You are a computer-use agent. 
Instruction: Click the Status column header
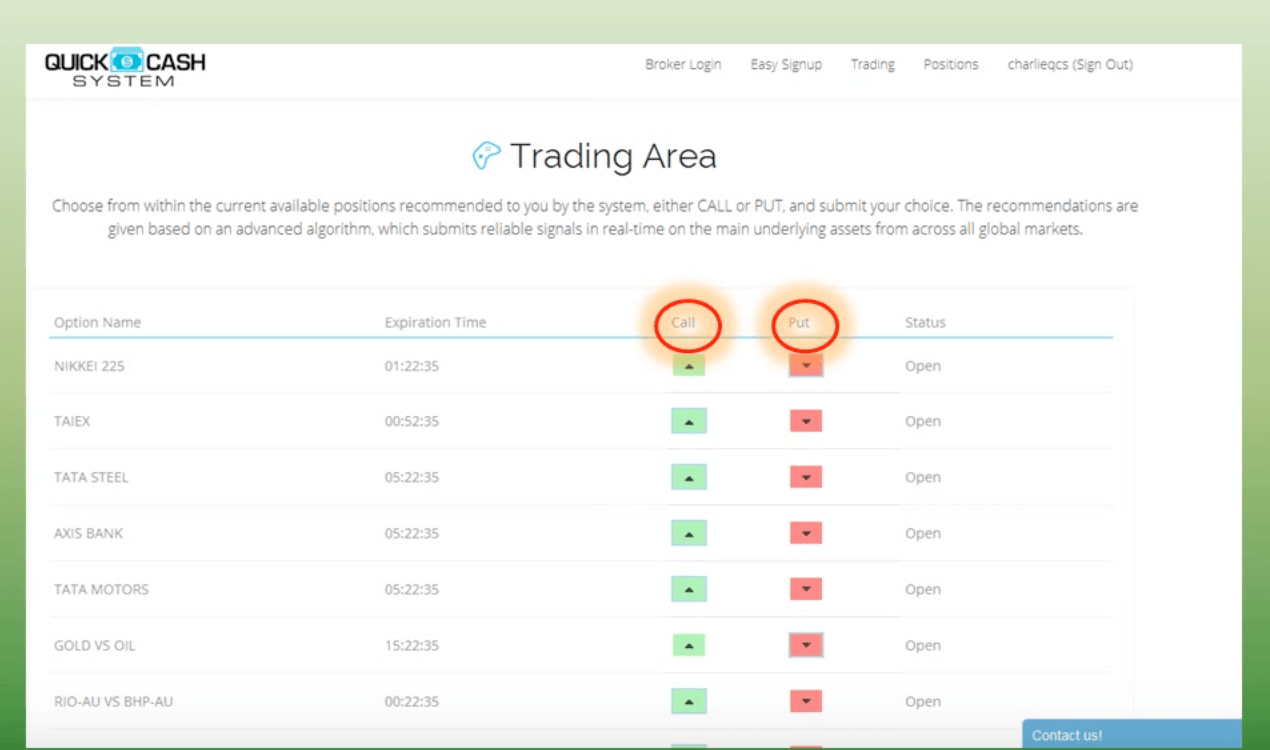click(925, 322)
